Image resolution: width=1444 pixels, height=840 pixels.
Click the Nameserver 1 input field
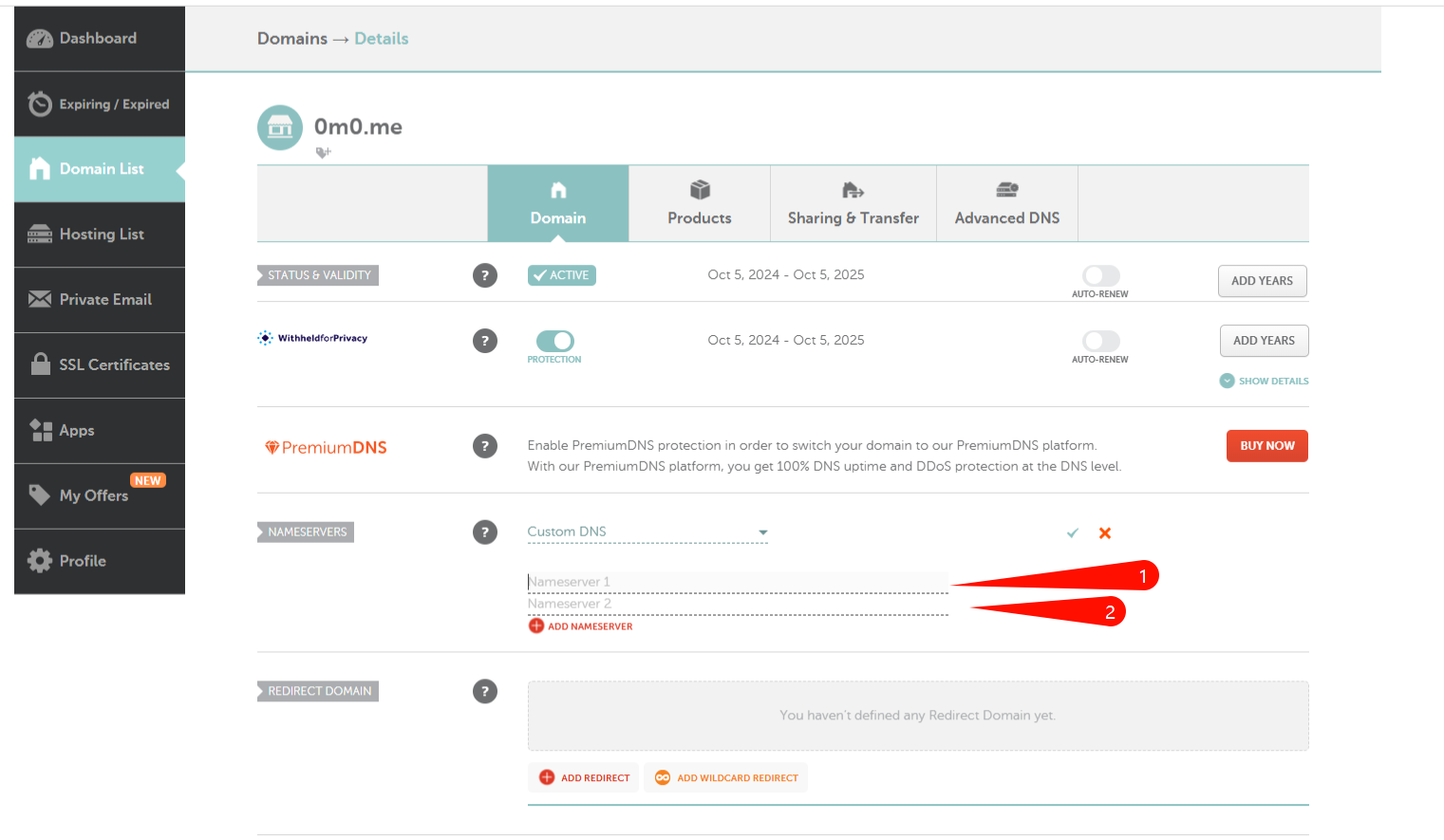(737, 582)
